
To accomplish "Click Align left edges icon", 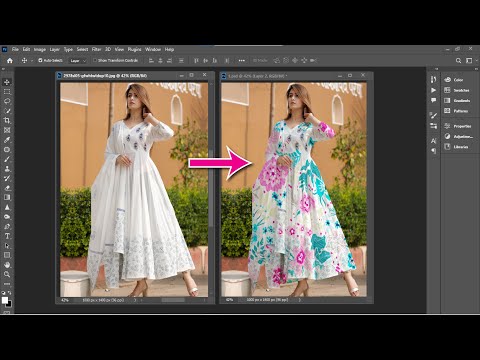I will tap(151, 61).
